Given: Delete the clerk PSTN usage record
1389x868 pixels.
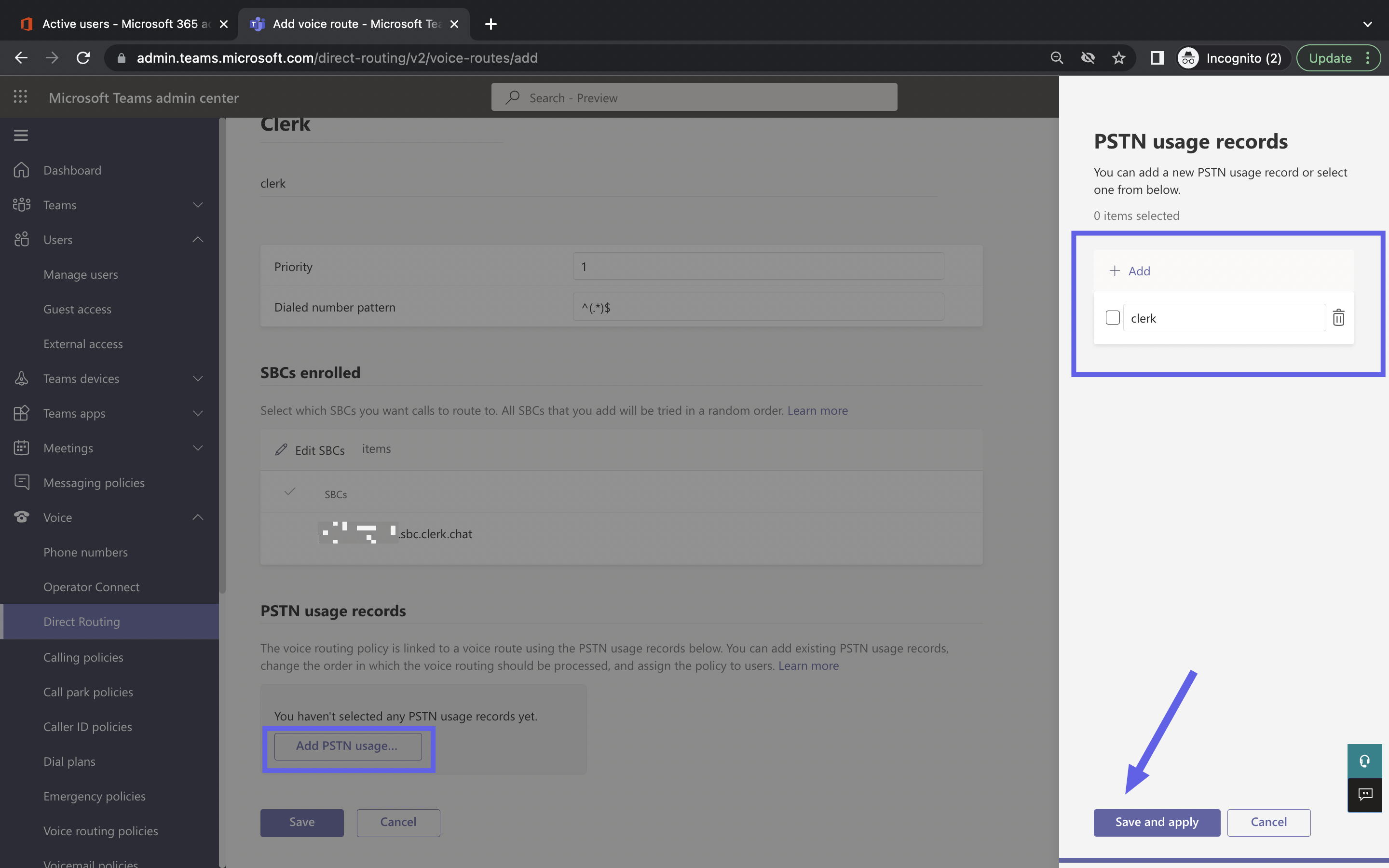Looking at the screenshot, I should 1338,317.
